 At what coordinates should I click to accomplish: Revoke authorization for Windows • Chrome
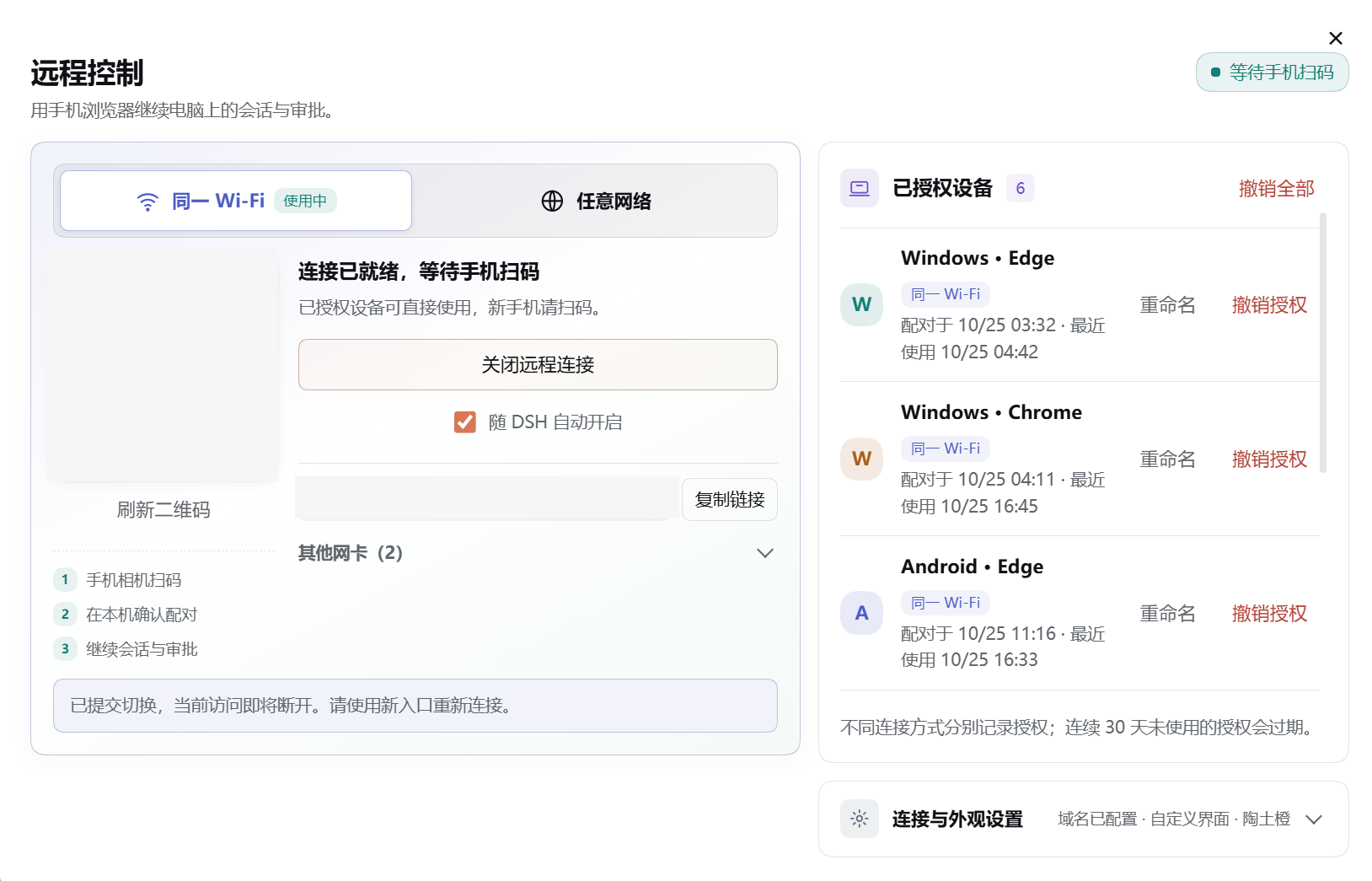1269,459
